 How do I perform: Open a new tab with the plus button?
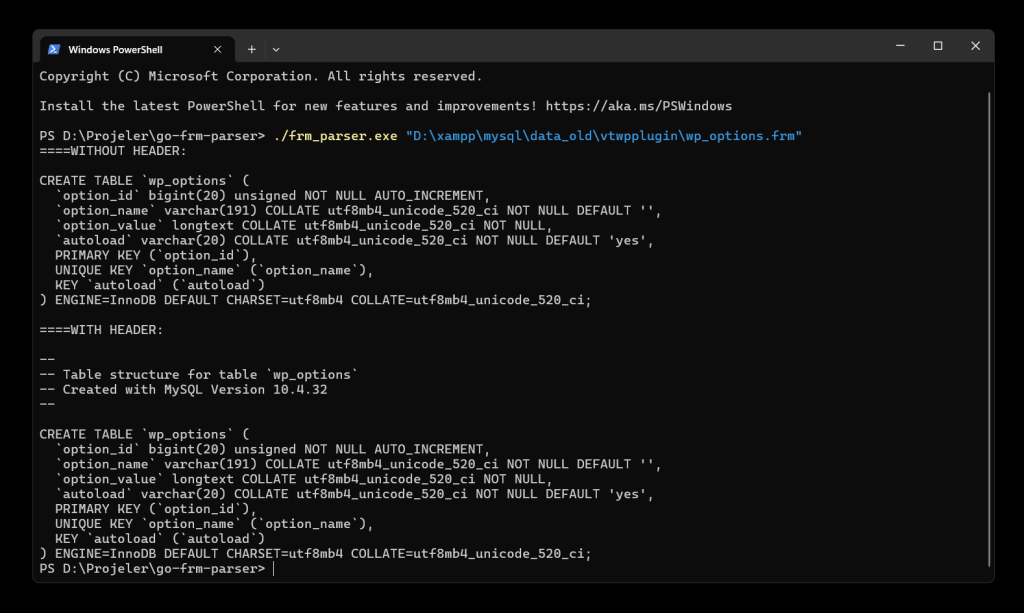[x=251, y=49]
